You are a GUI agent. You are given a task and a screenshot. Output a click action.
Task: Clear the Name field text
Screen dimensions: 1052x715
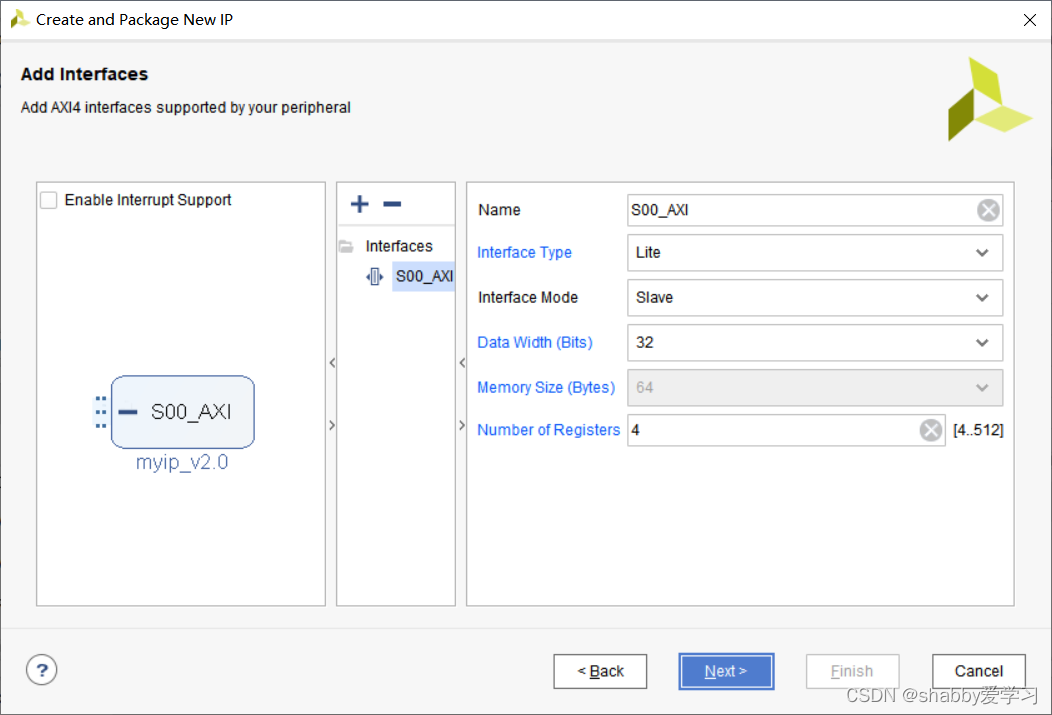pyautogui.click(x=988, y=211)
